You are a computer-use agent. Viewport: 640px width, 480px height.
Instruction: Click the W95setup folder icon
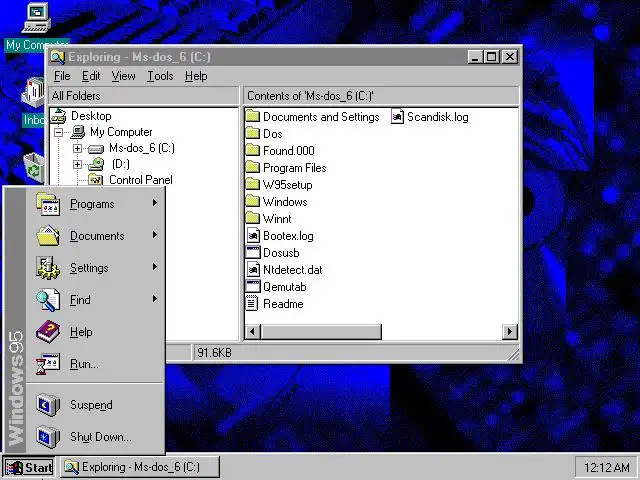253,184
